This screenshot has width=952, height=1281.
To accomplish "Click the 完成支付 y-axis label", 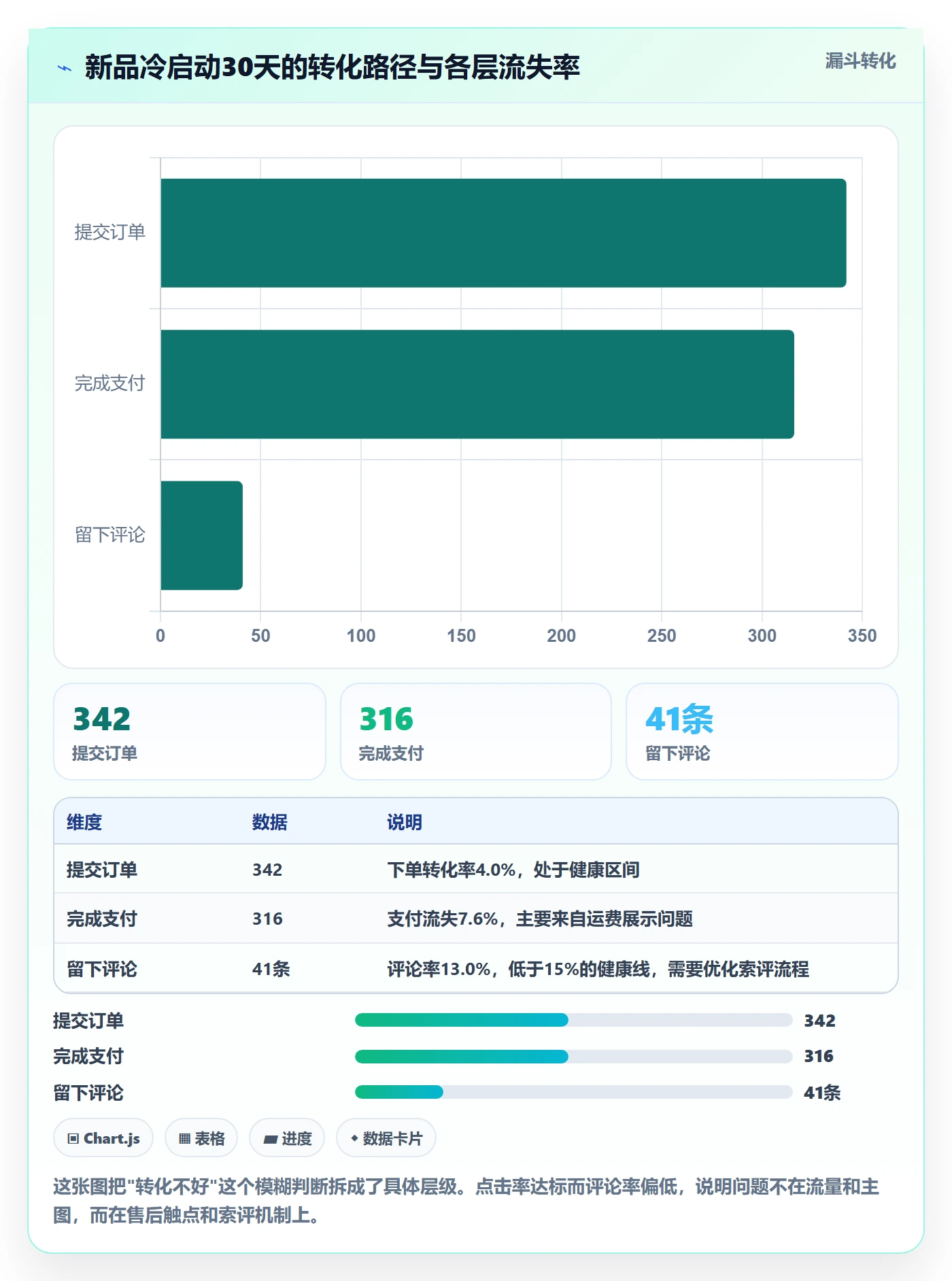I will tap(109, 383).
